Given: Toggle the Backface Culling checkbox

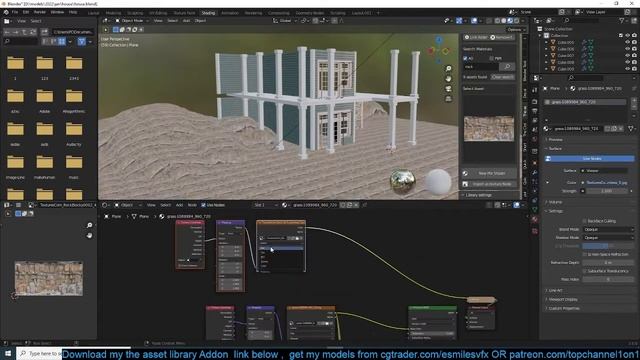Looking at the screenshot, I should (585, 221).
